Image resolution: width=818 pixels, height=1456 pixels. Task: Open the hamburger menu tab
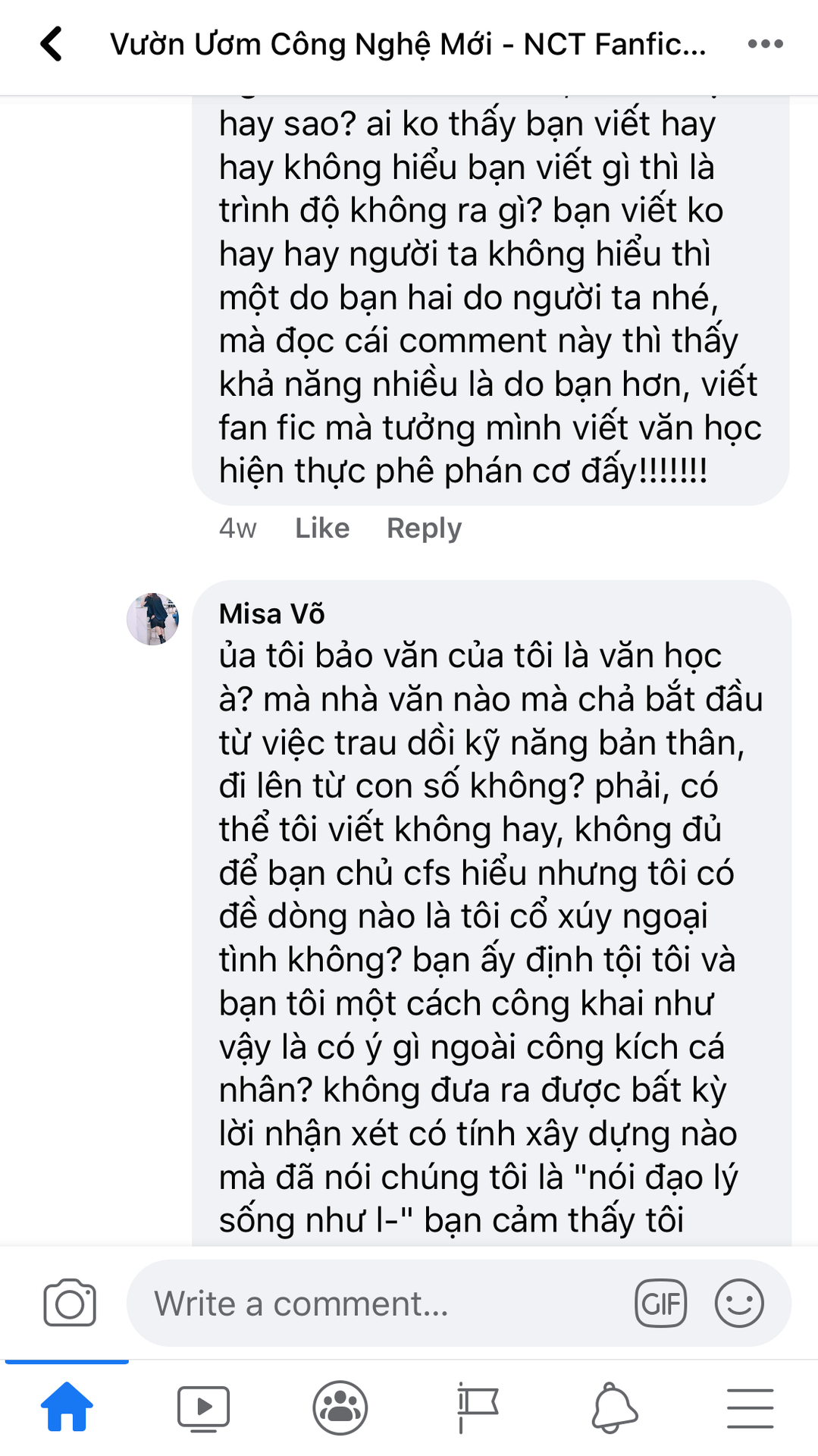coord(751,1408)
